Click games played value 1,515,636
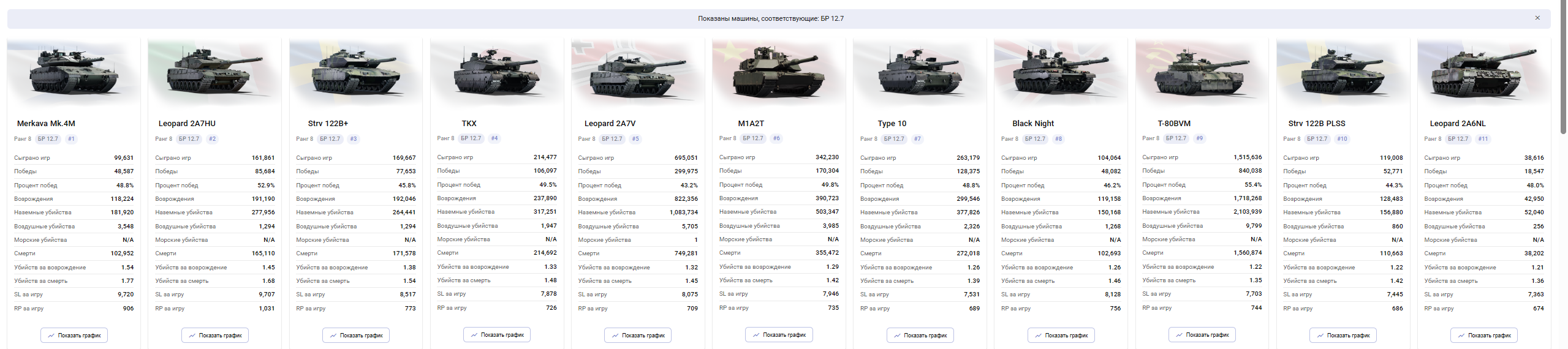The height and width of the screenshot is (349, 1568). tap(1248, 157)
